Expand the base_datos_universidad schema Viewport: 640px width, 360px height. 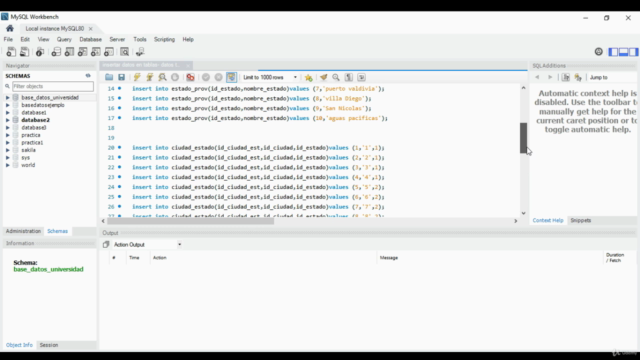pyautogui.click(x=7, y=98)
